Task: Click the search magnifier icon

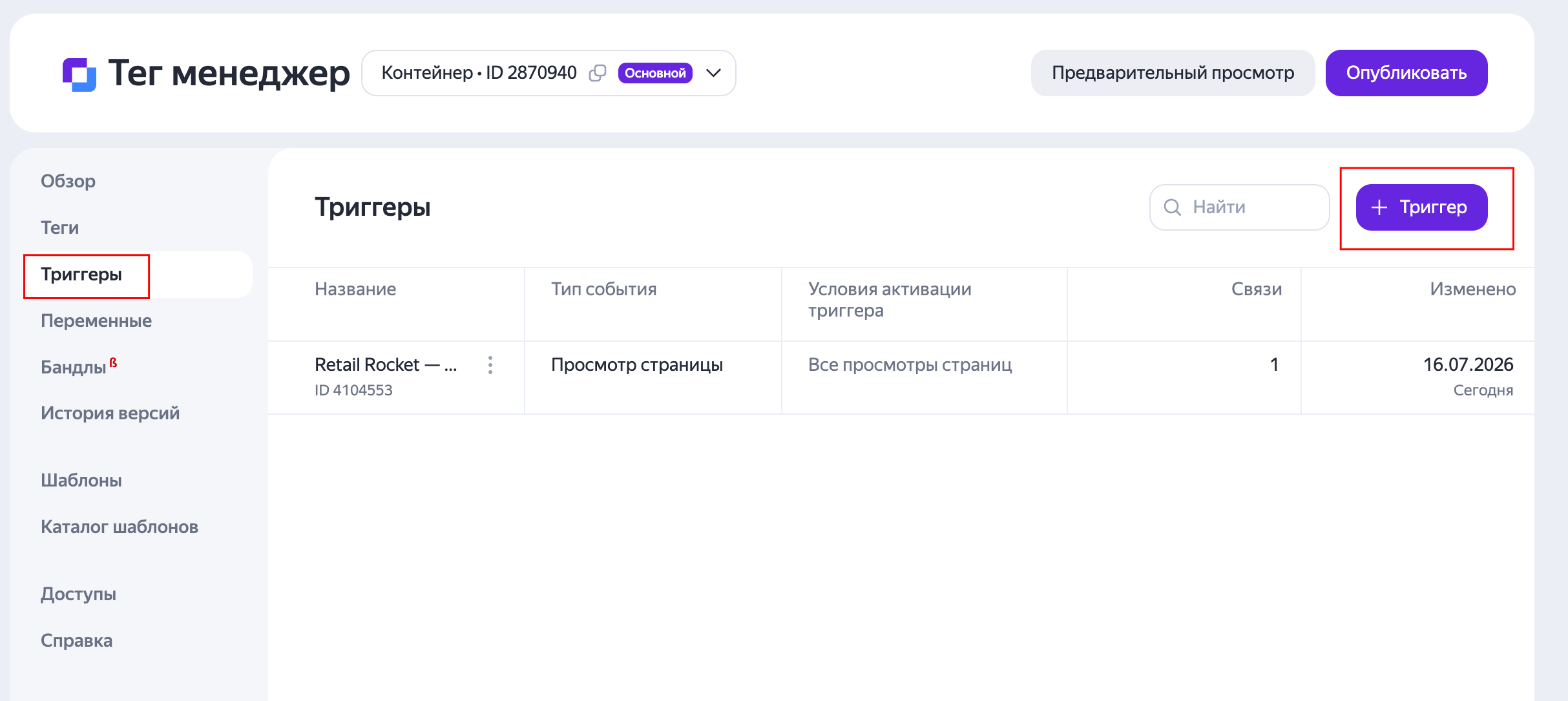Action: point(1172,207)
